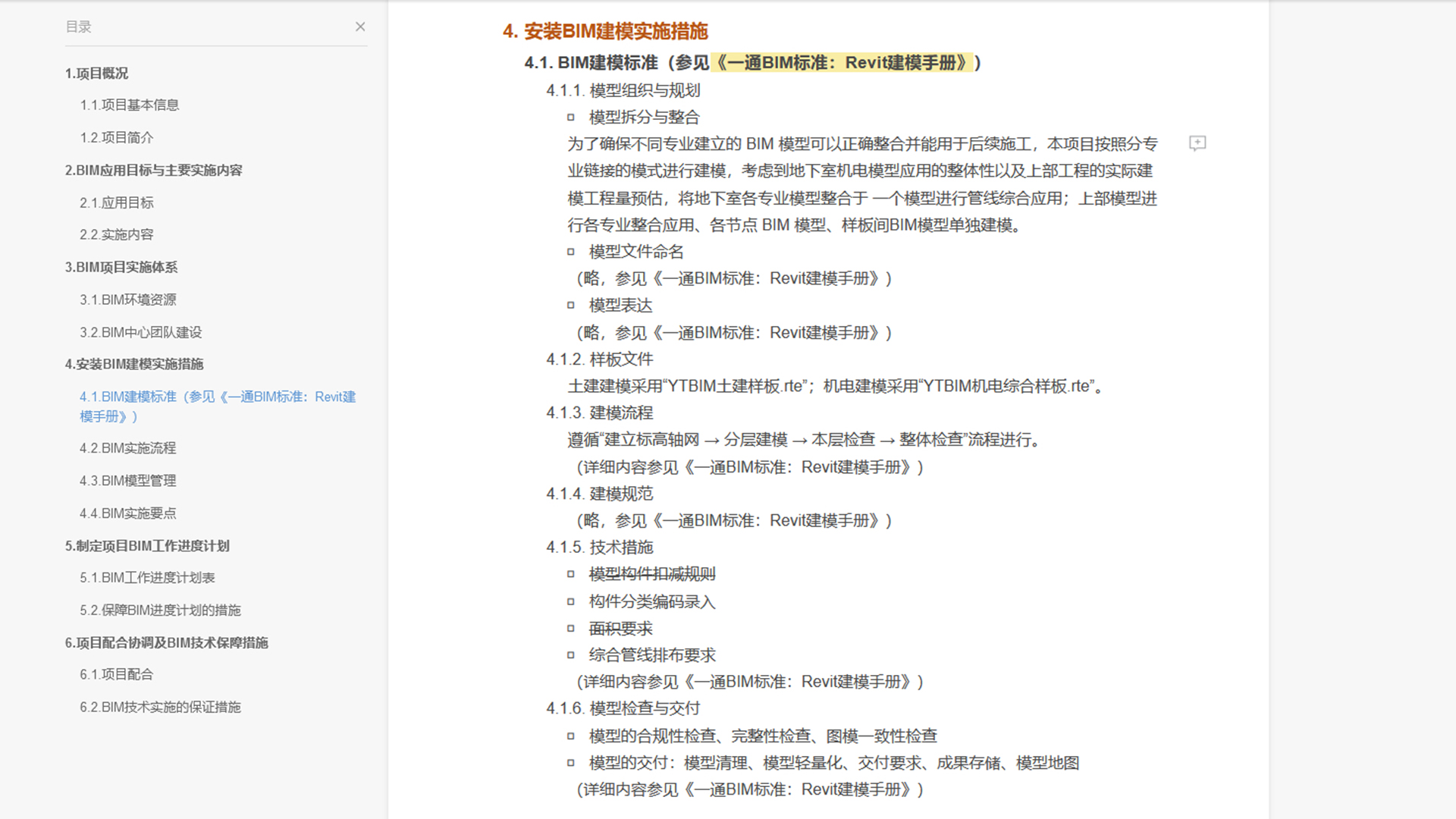Close the 目录 outline panel

(x=360, y=27)
